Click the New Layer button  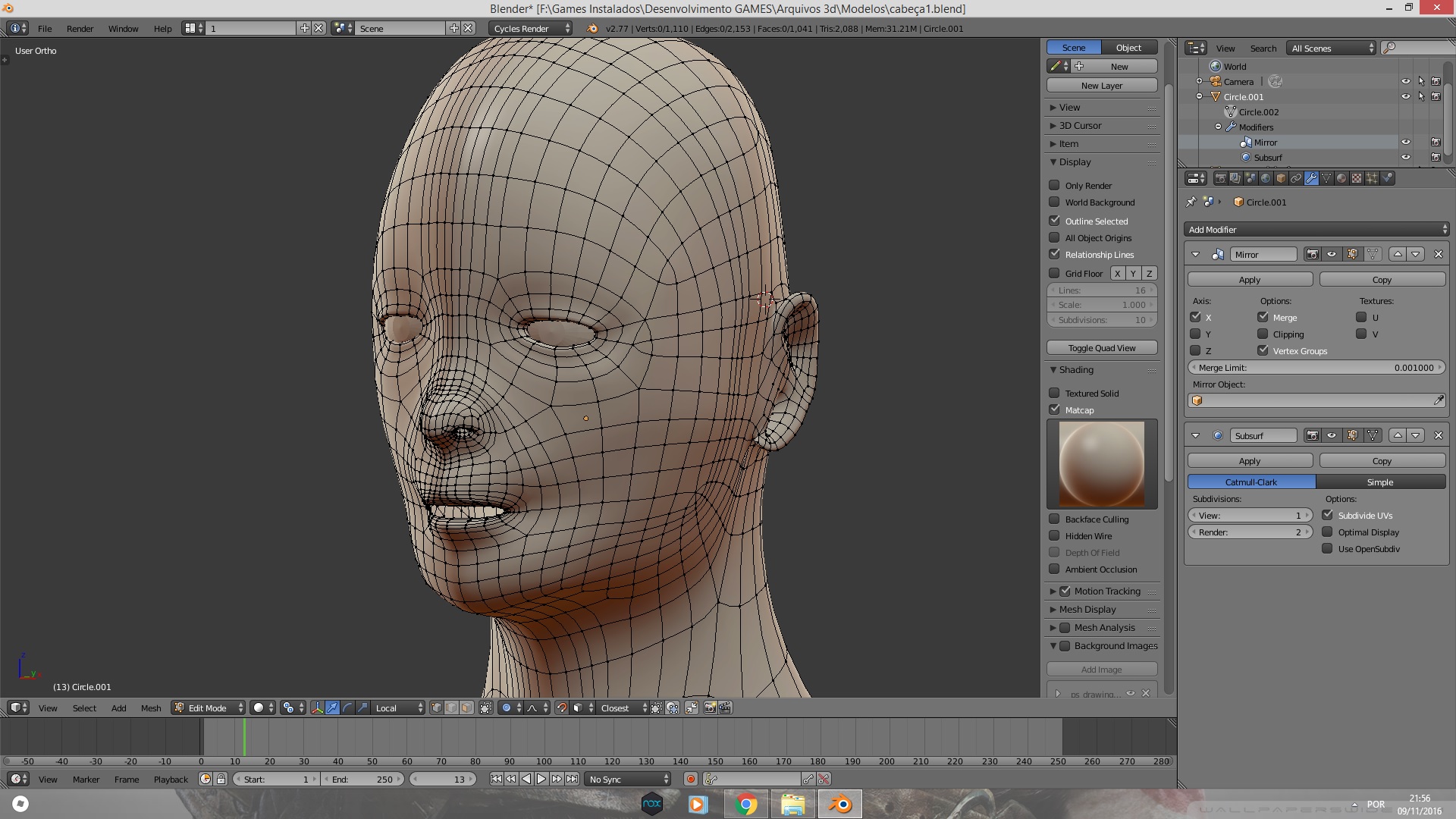tap(1102, 85)
